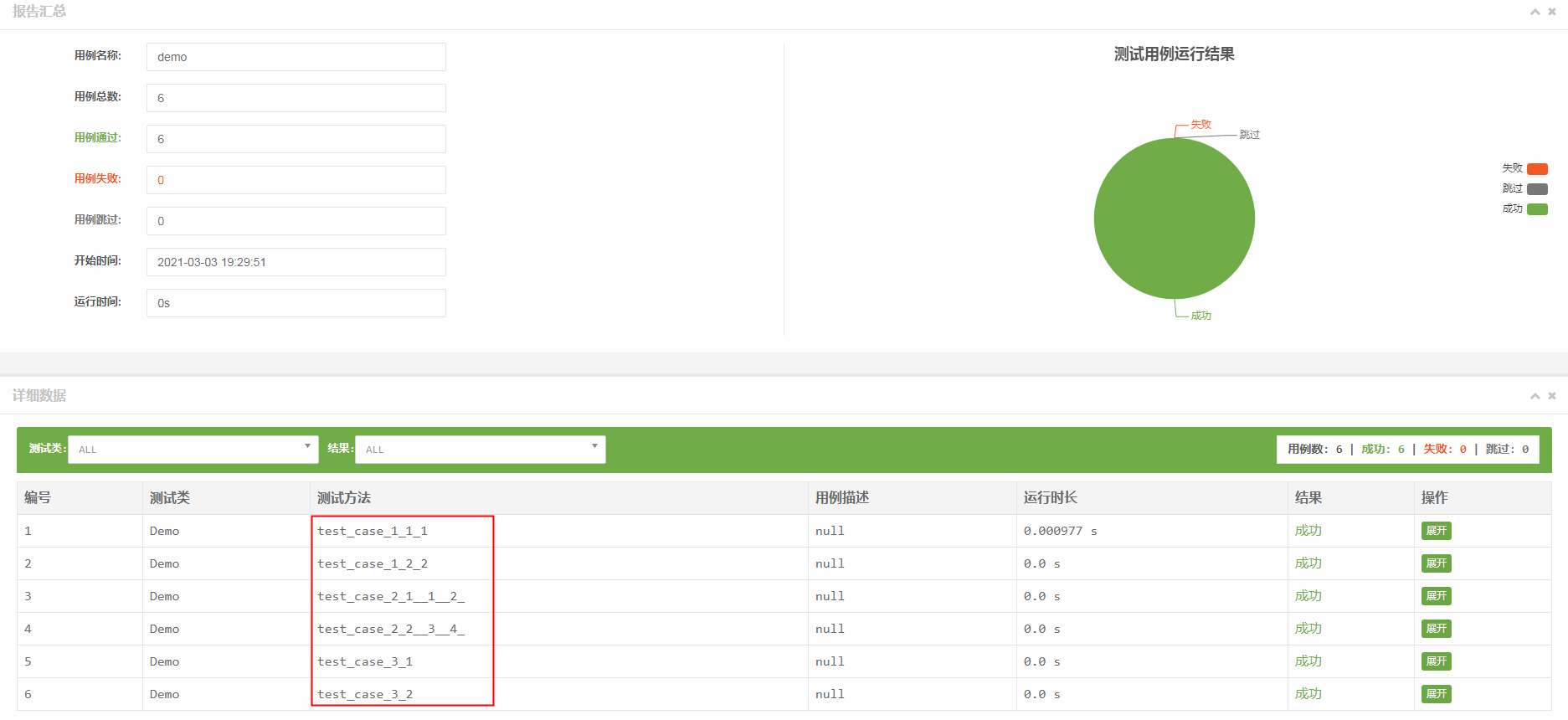The width and height of the screenshot is (1568, 720).
Task: Open the 测试类 ALL dropdown
Action: [x=193, y=450]
